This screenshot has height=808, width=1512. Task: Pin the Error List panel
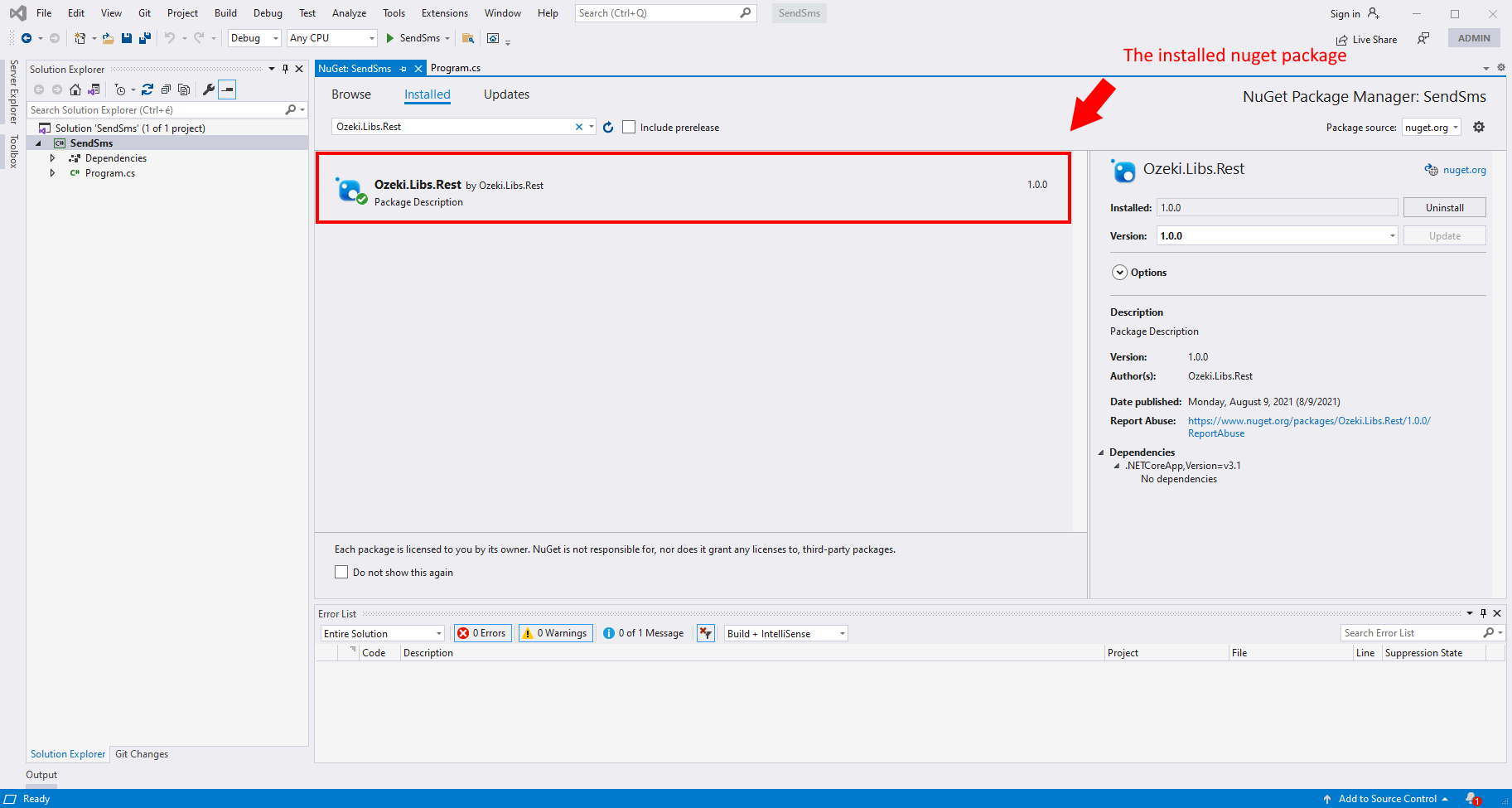click(1483, 613)
